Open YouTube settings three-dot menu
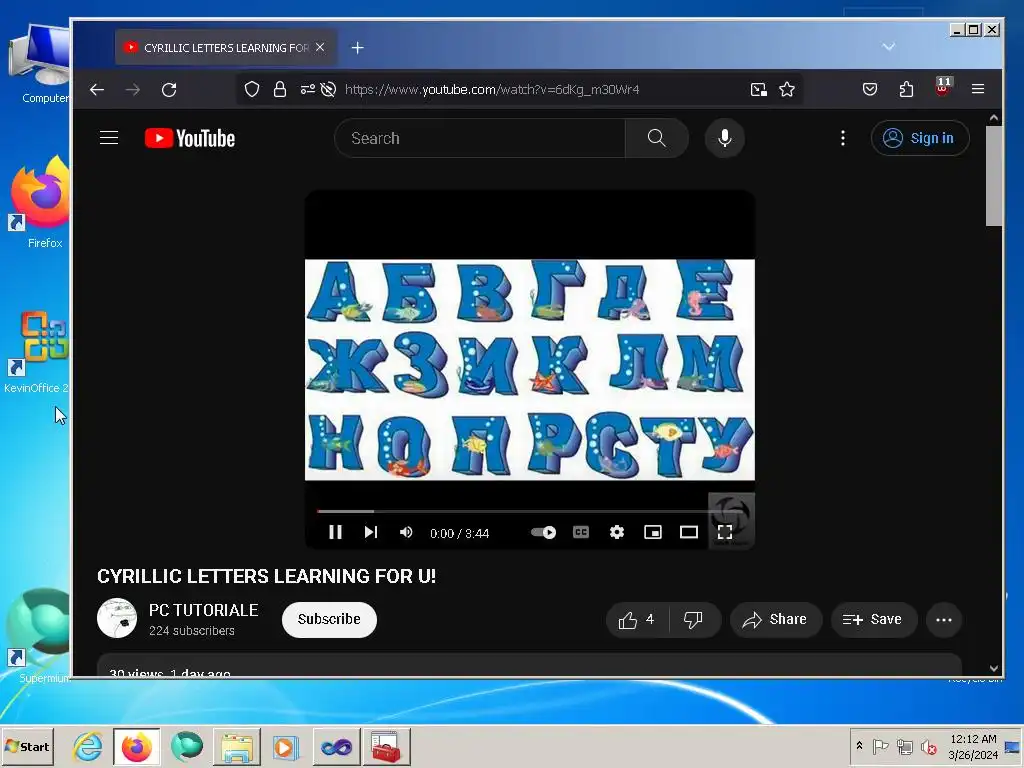The image size is (1024, 768). [843, 138]
